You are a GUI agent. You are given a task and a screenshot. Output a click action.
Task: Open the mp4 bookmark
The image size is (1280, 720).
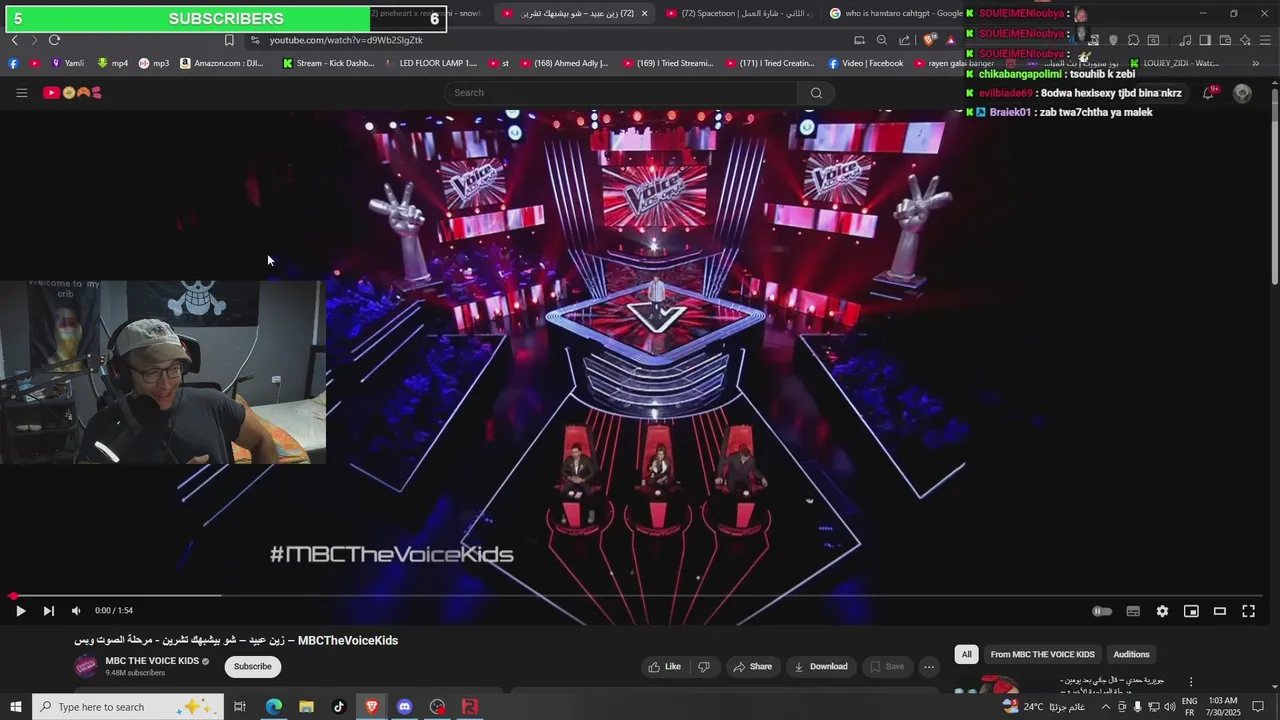click(x=112, y=63)
